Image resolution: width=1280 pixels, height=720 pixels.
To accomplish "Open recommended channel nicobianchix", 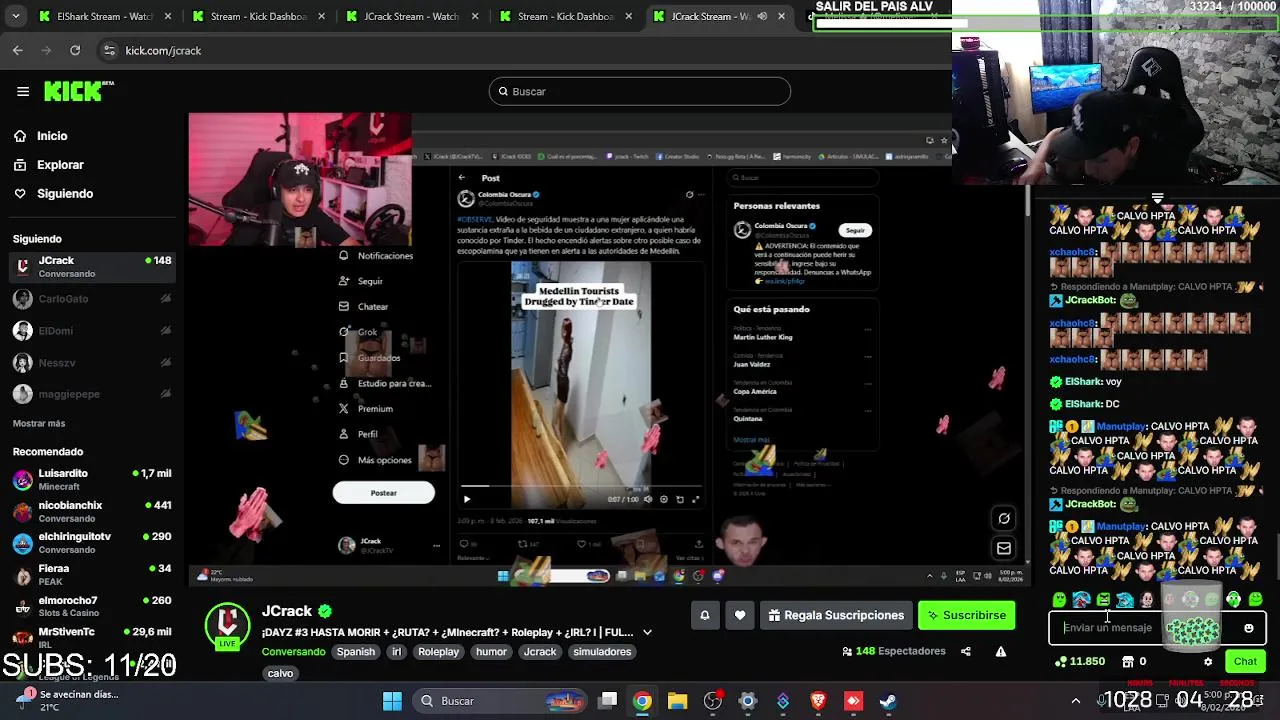I will pos(92,511).
